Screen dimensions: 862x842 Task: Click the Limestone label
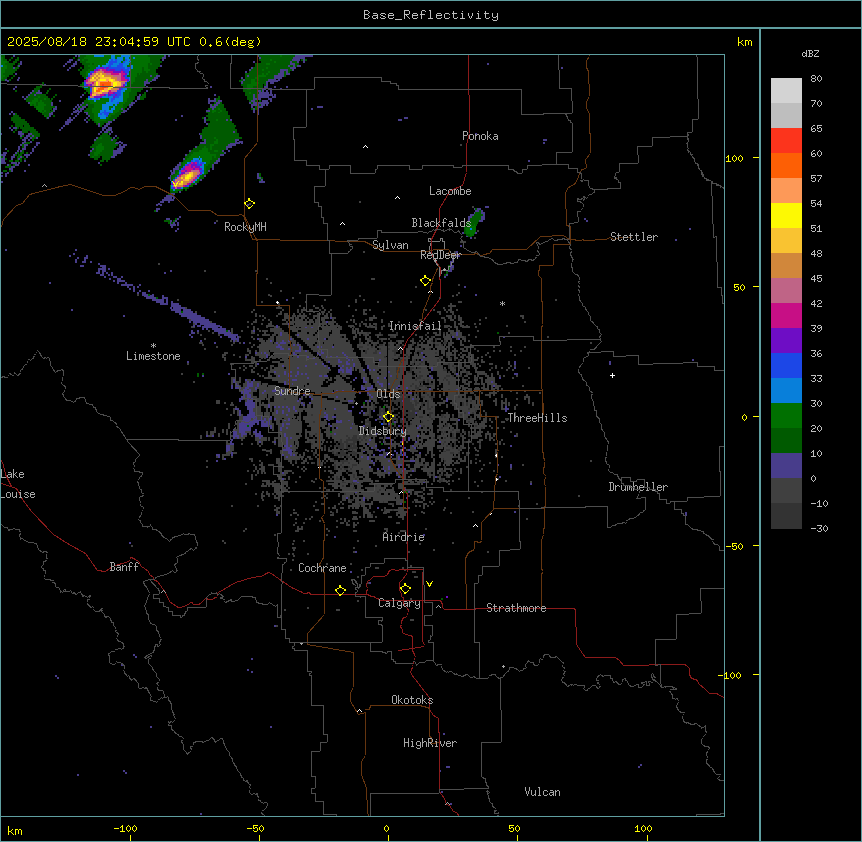tap(153, 356)
